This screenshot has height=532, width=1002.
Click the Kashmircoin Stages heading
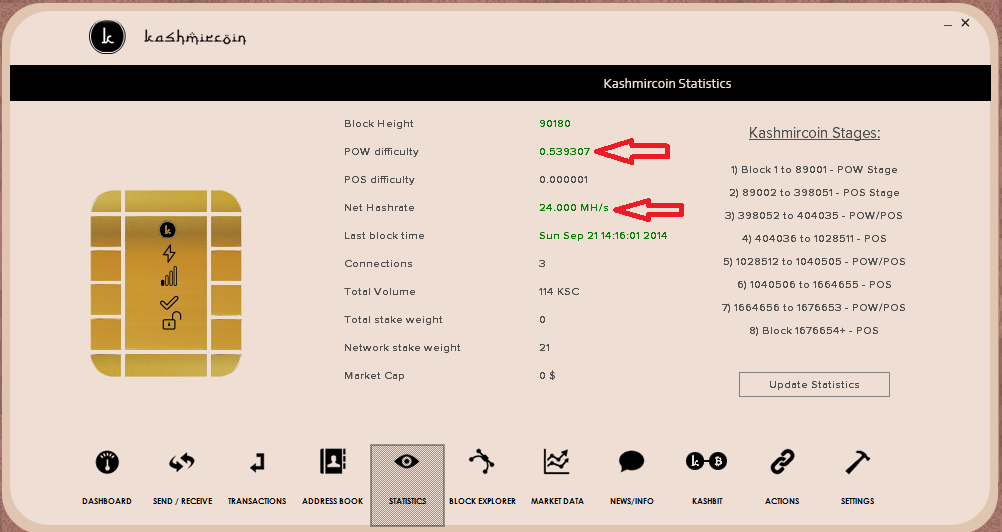[814, 133]
